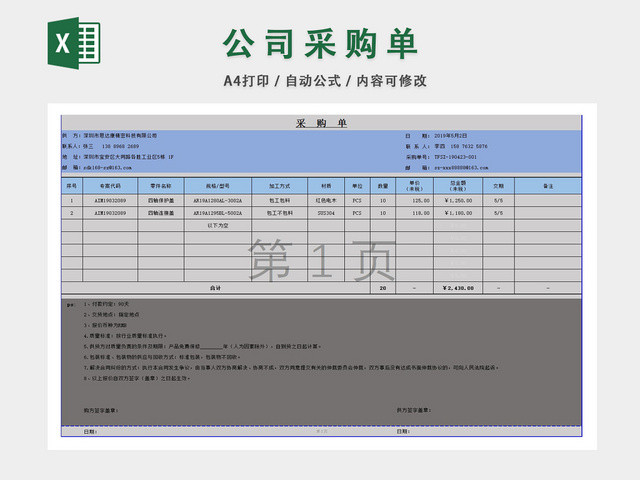Select the 零件名称 column header

[161, 186]
